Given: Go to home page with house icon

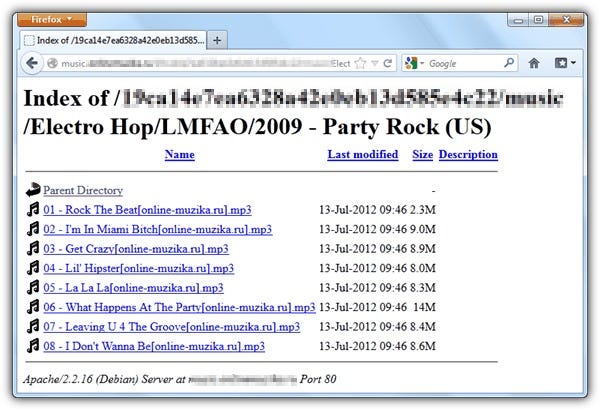Looking at the screenshot, I should point(534,63).
